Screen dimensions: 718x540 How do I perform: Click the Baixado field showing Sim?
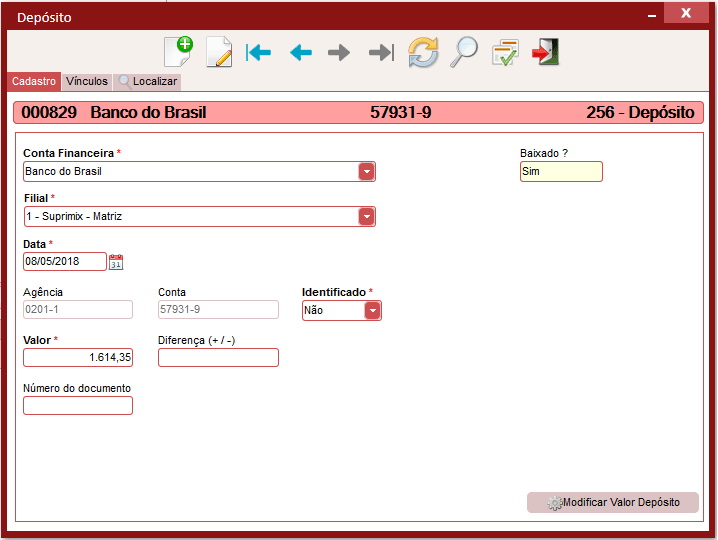coord(561,172)
